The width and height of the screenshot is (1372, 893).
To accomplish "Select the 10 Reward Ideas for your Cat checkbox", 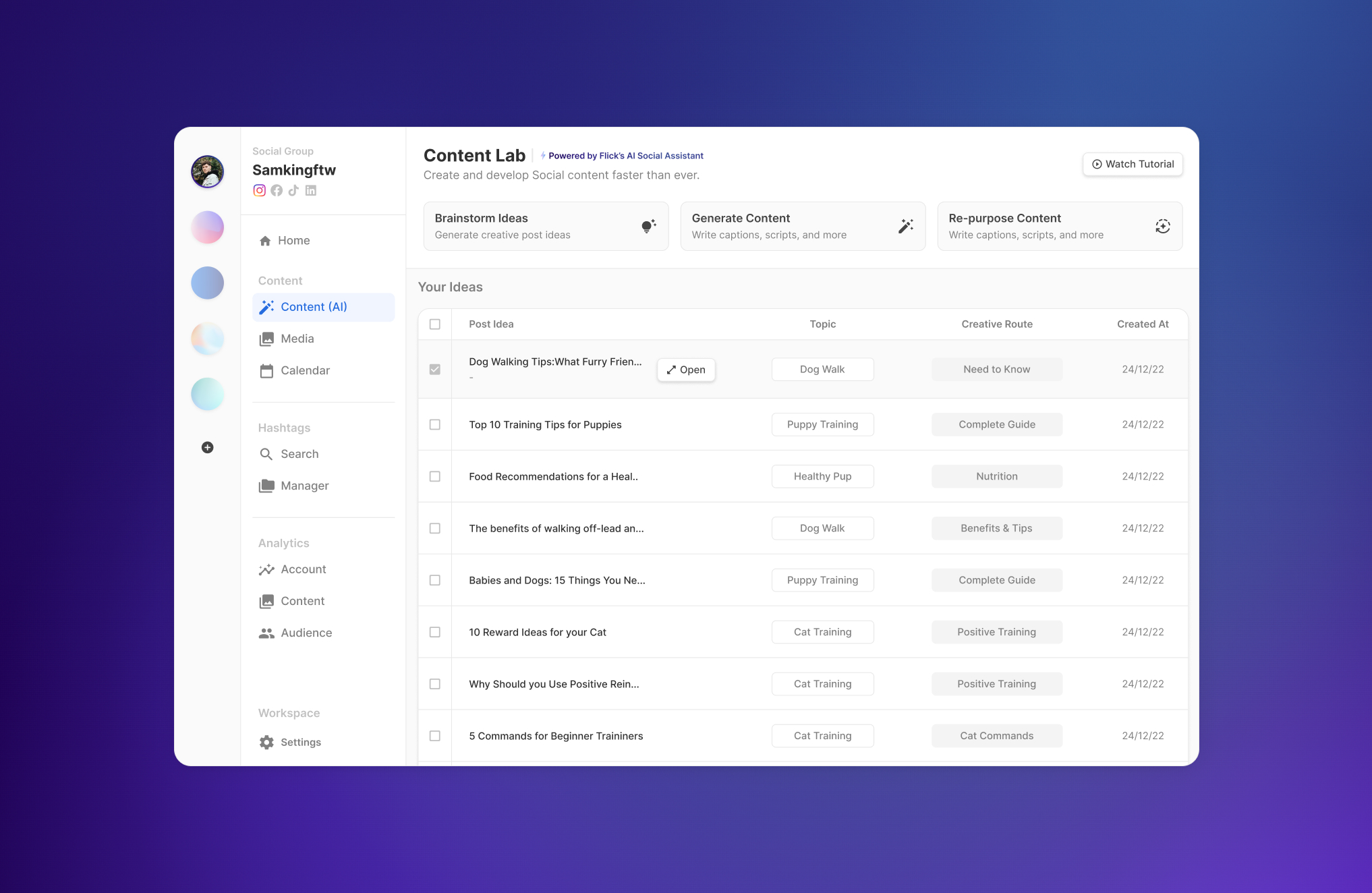I will 435,632.
